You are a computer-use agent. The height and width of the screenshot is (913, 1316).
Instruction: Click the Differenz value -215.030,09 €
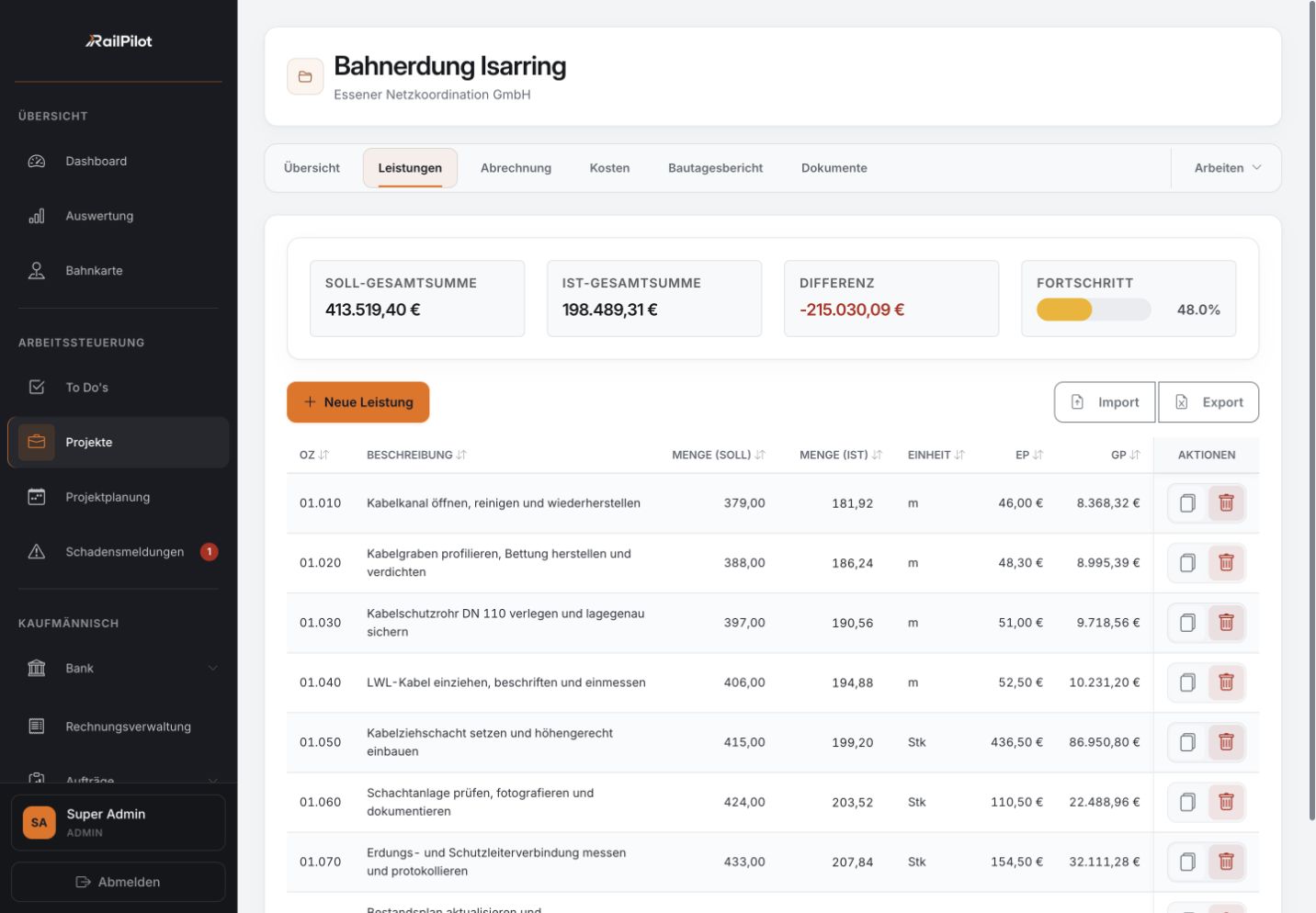coord(852,310)
